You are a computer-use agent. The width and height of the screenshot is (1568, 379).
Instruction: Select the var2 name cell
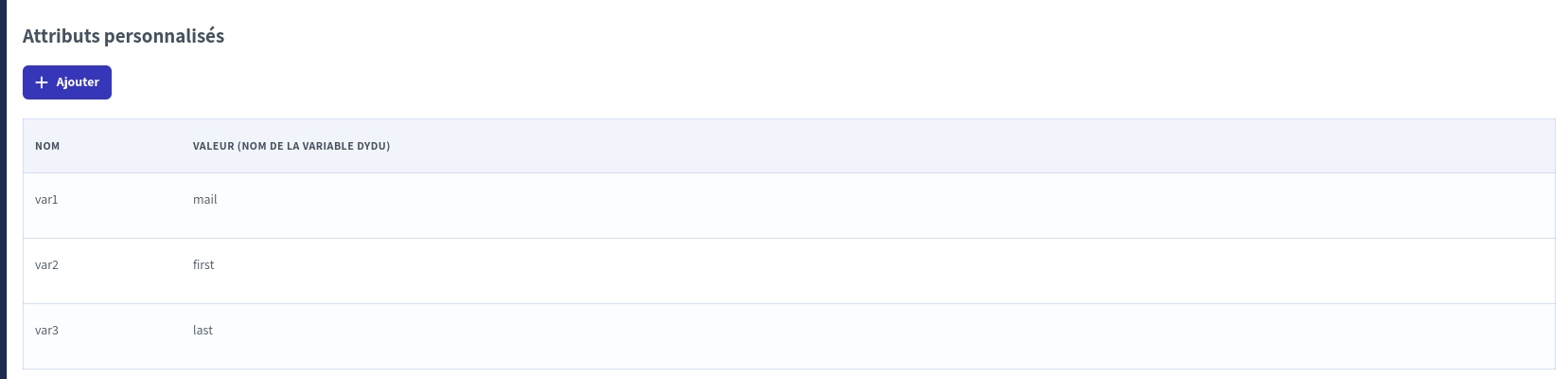click(x=46, y=265)
